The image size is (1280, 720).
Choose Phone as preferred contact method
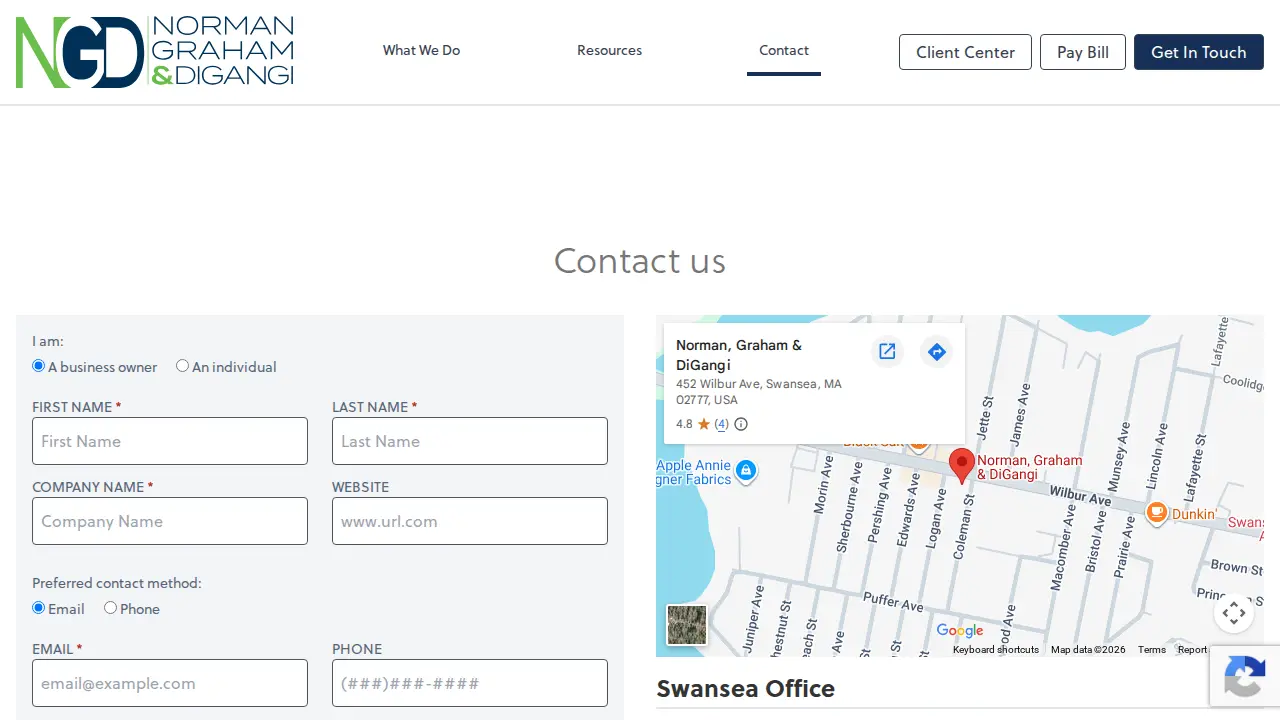tap(110, 608)
